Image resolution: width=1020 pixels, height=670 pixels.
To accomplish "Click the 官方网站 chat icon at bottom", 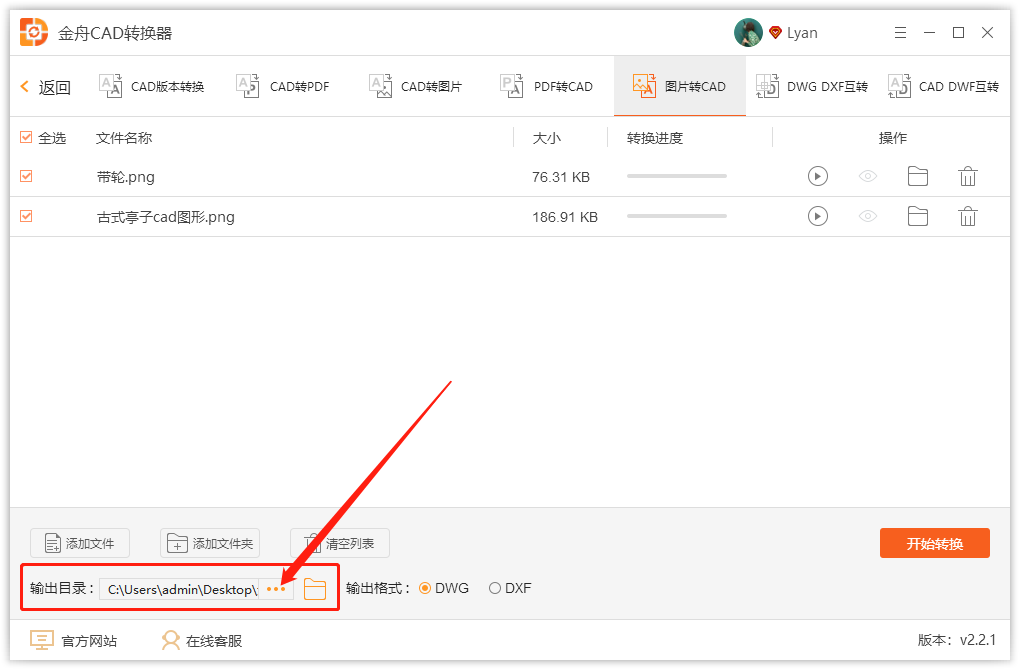I will [x=41, y=640].
